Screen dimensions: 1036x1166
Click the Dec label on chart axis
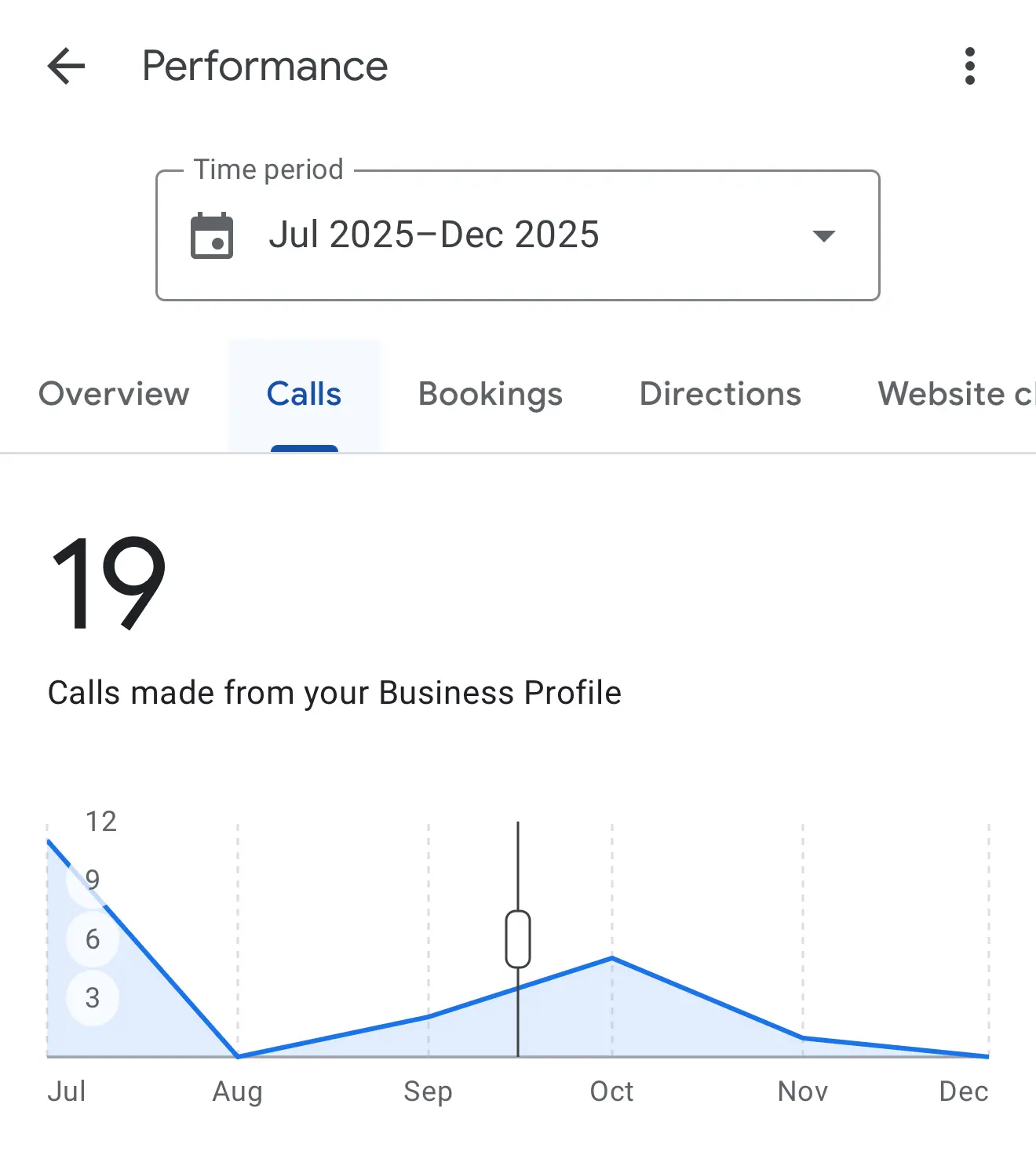click(964, 1091)
